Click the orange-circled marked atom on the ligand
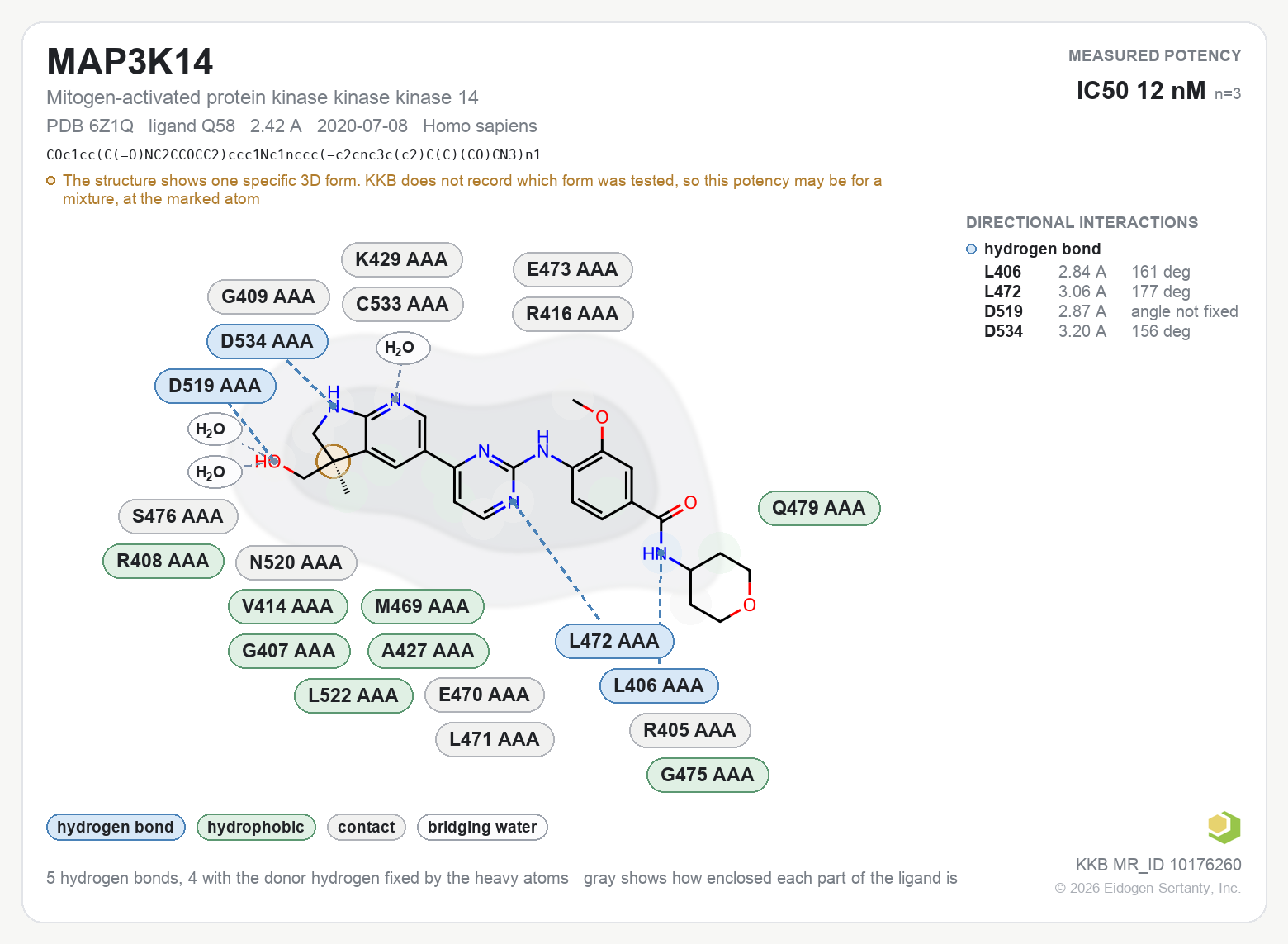This screenshot has width=1288, height=944. pyautogui.click(x=334, y=461)
